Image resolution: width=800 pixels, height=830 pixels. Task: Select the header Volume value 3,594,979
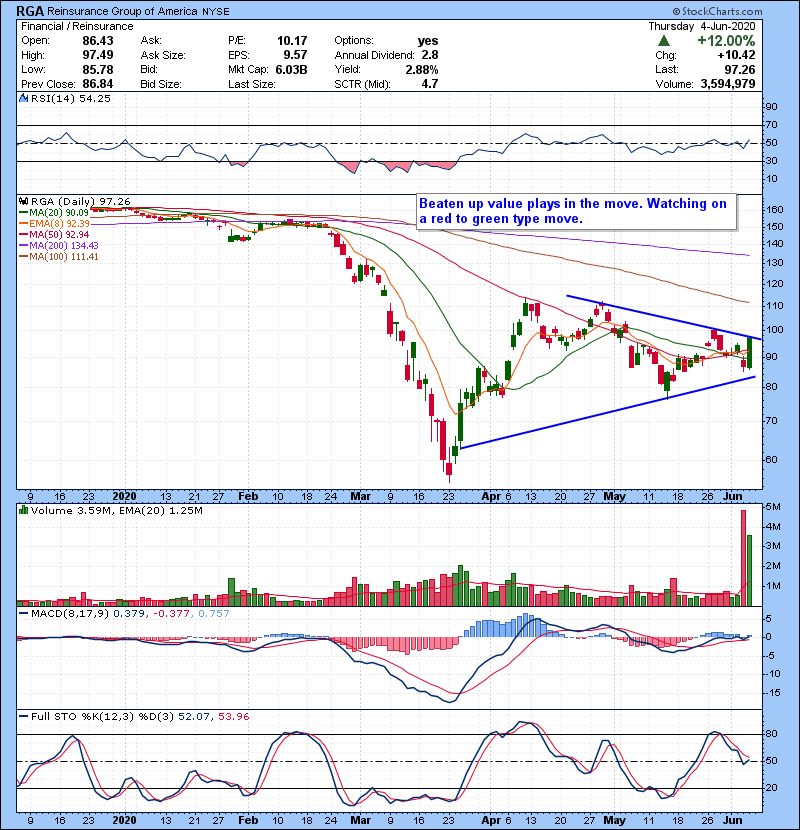pos(728,84)
